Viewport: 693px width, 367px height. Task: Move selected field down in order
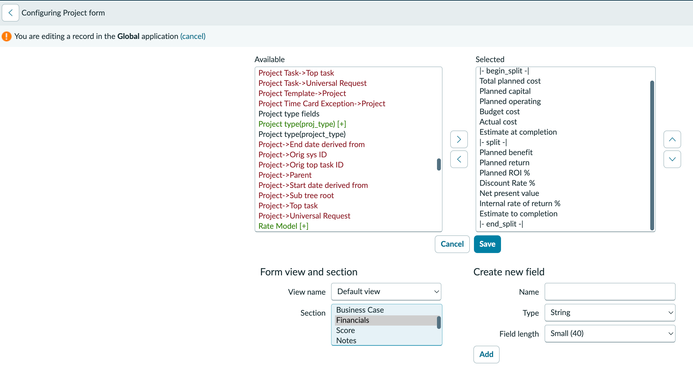point(672,159)
